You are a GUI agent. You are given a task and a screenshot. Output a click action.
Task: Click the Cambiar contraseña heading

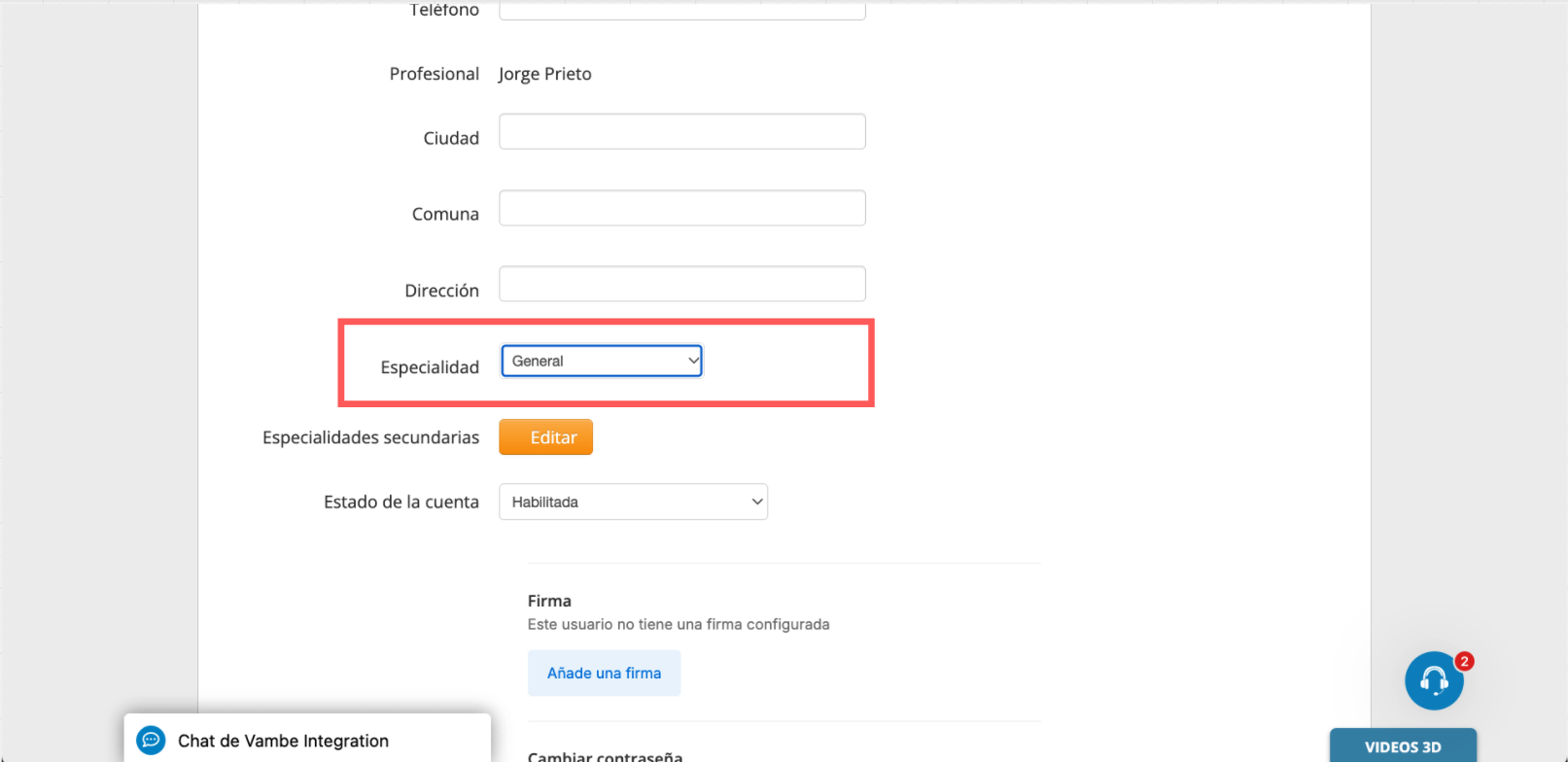(605, 756)
